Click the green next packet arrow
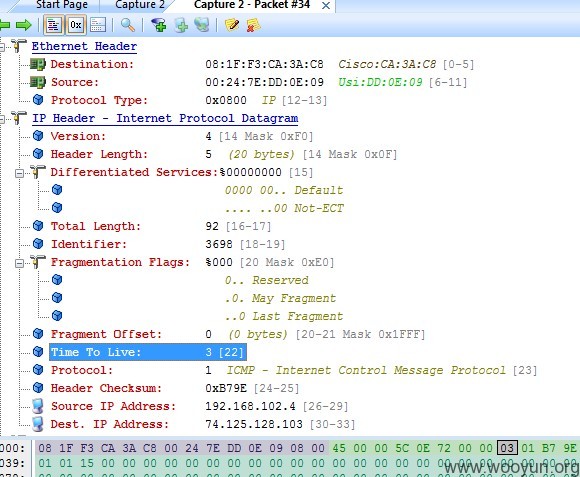 click(x=24, y=25)
